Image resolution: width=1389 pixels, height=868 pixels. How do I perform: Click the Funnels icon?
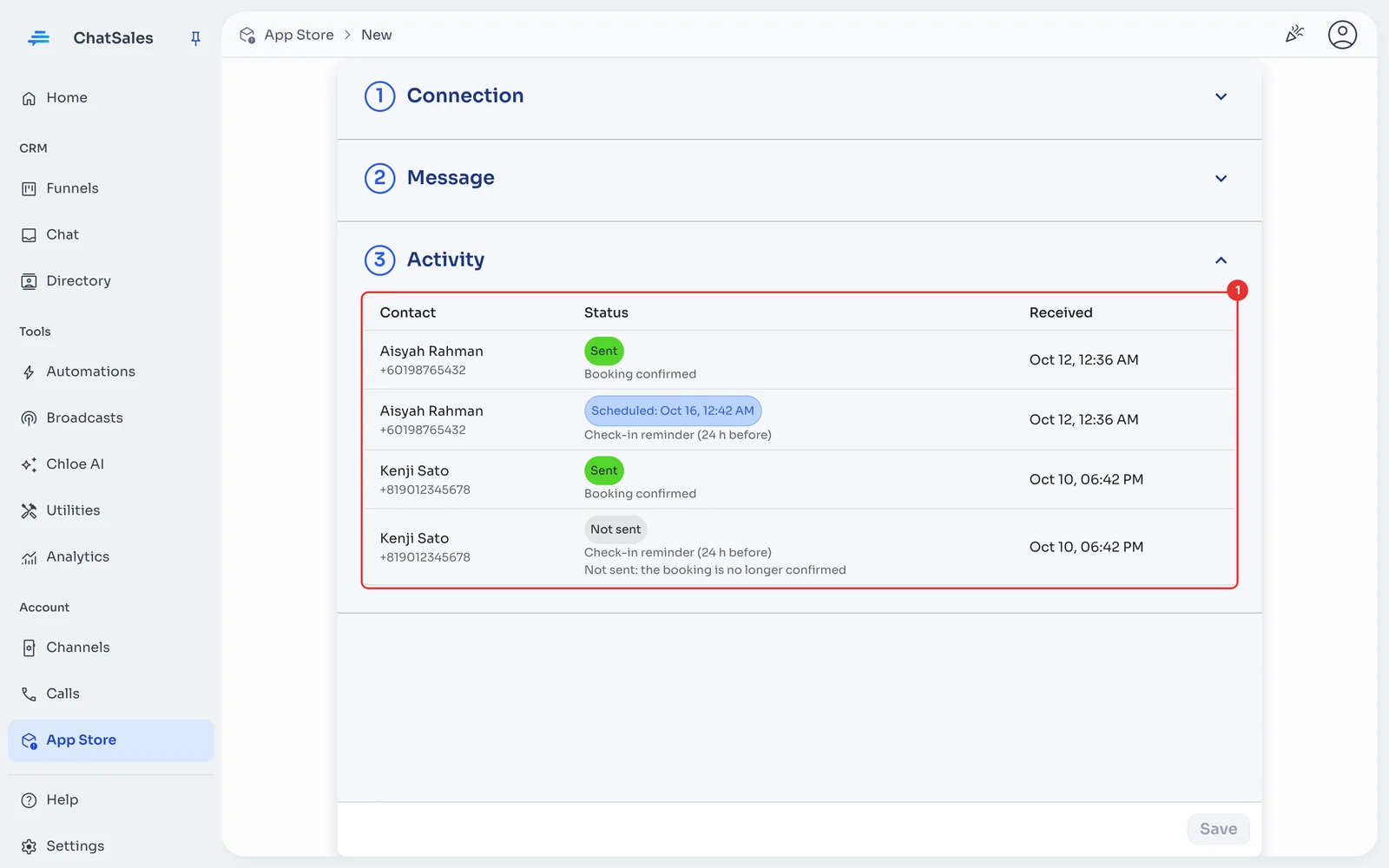pyautogui.click(x=29, y=188)
